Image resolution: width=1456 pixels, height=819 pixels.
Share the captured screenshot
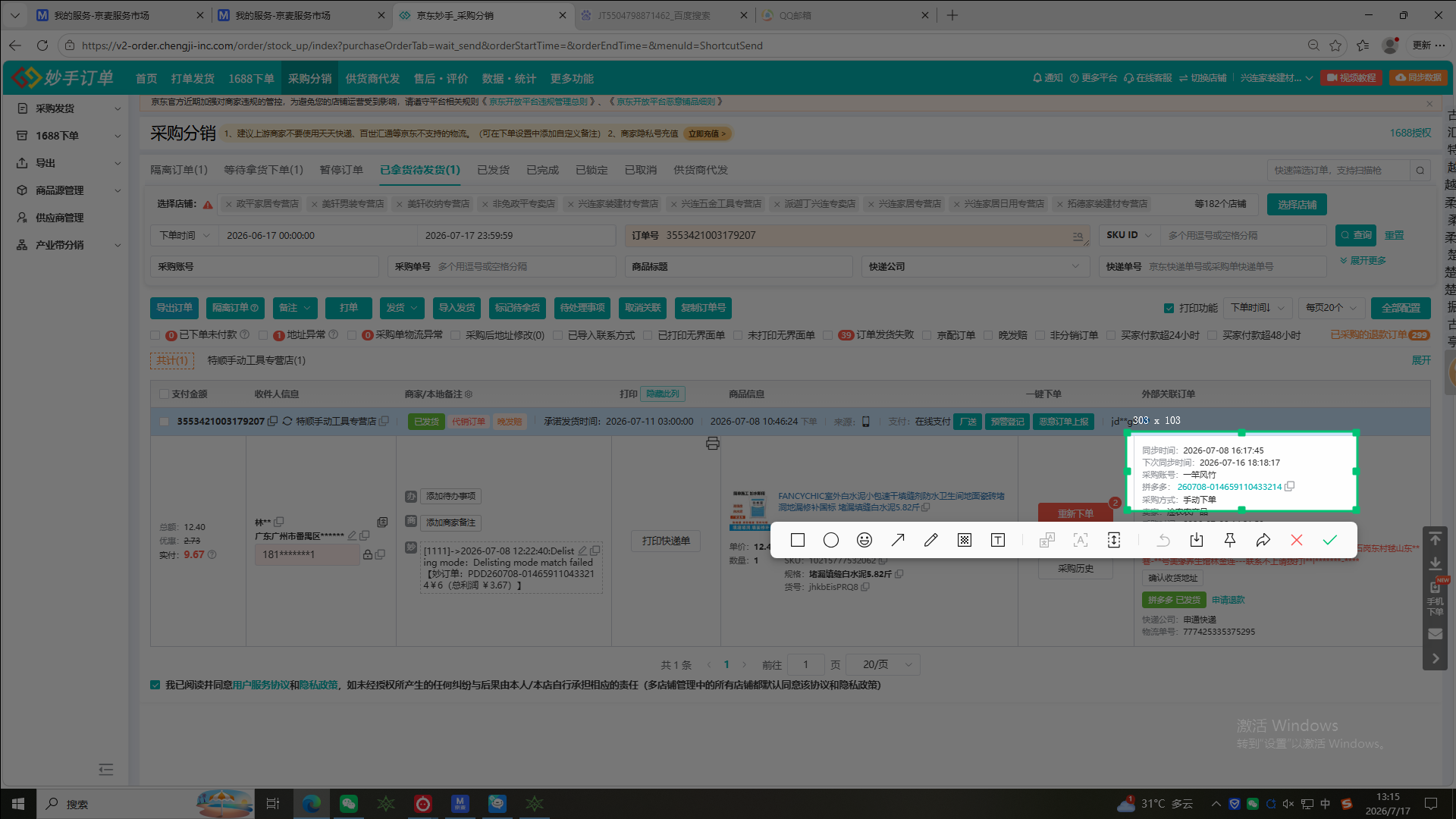point(1263,540)
